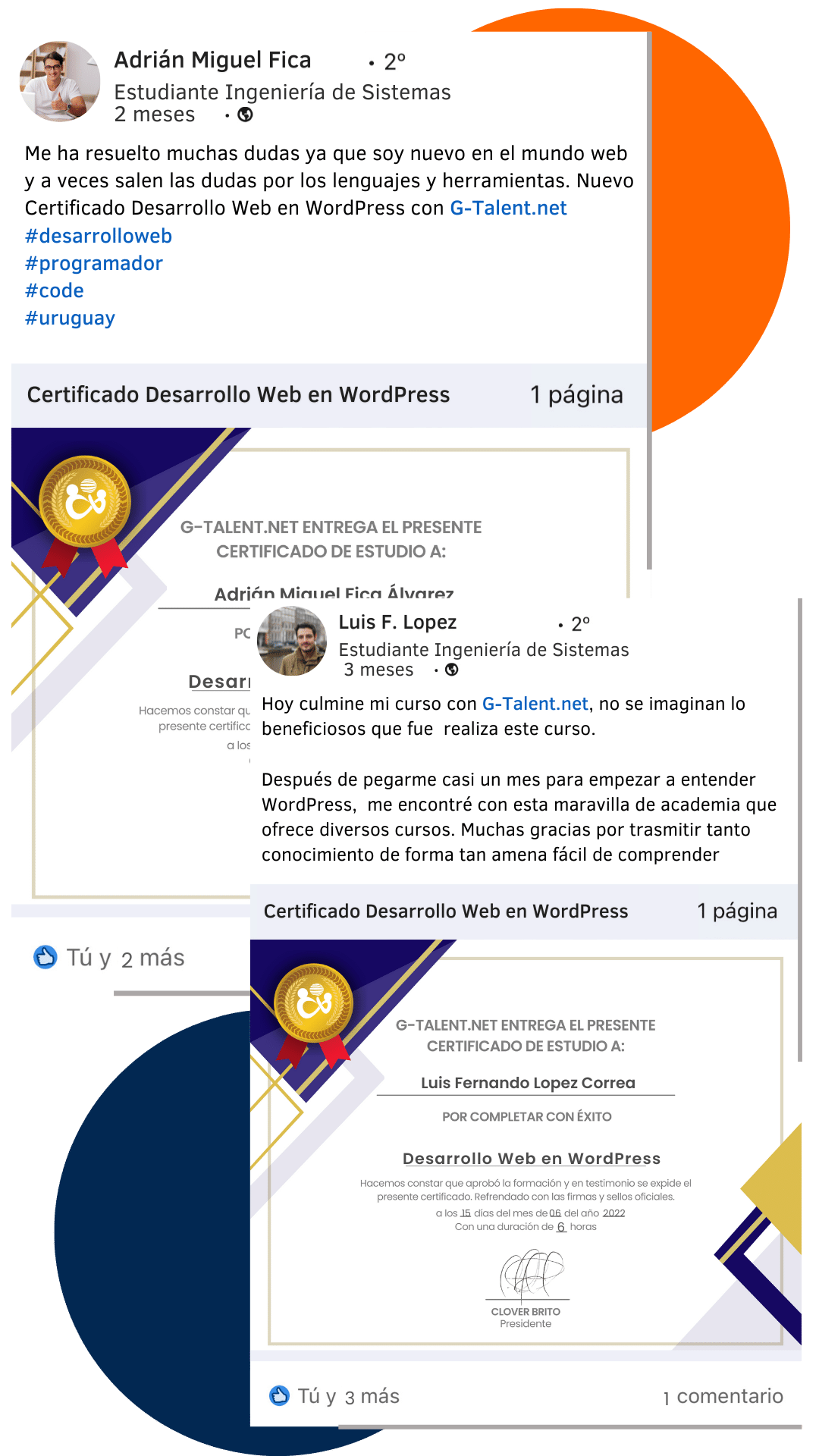Image resolution: width=819 pixels, height=1456 pixels.
Task: Click the gold medal badge on Adrián's certificate
Action: [85, 501]
